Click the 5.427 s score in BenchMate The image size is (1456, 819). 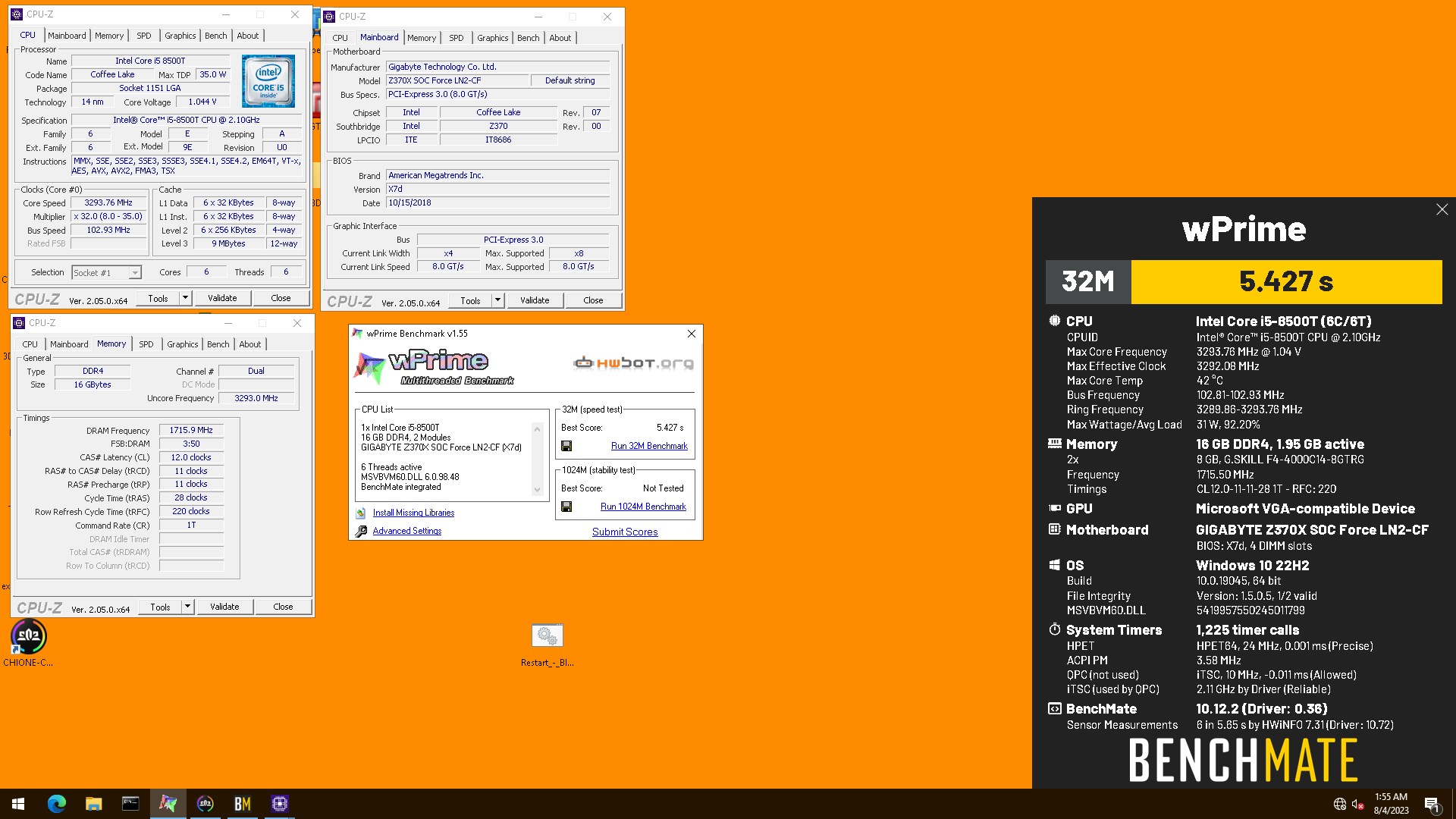(1286, 282)
